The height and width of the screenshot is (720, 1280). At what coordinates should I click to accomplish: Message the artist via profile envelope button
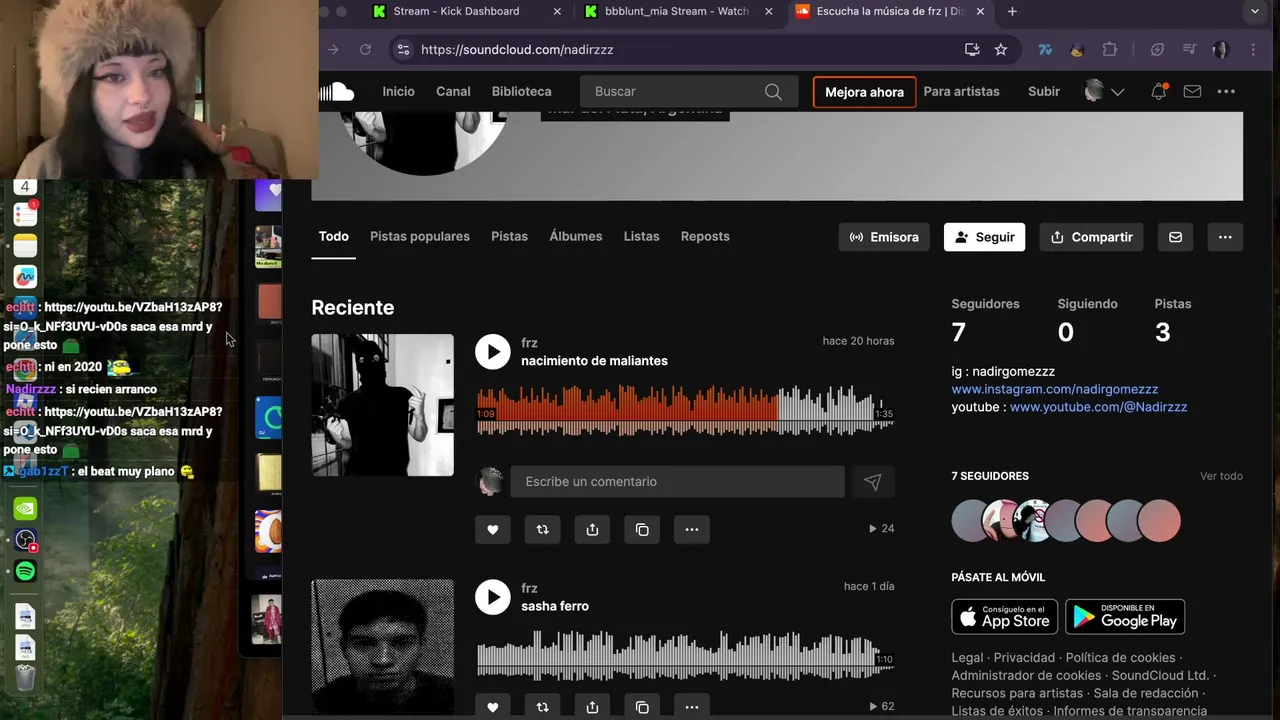(x=1175, y=237)
